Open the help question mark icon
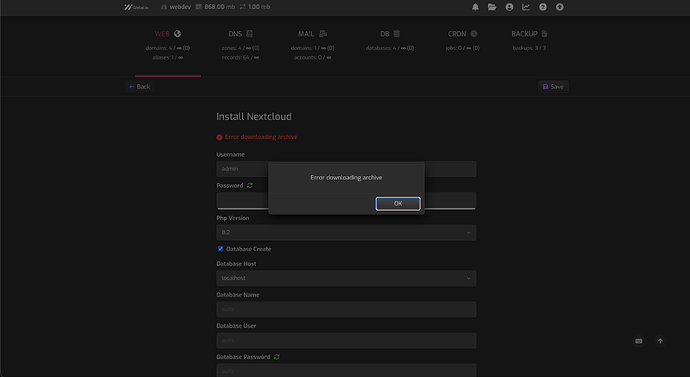Screen dimensions: 690x377 pos(543,7)
